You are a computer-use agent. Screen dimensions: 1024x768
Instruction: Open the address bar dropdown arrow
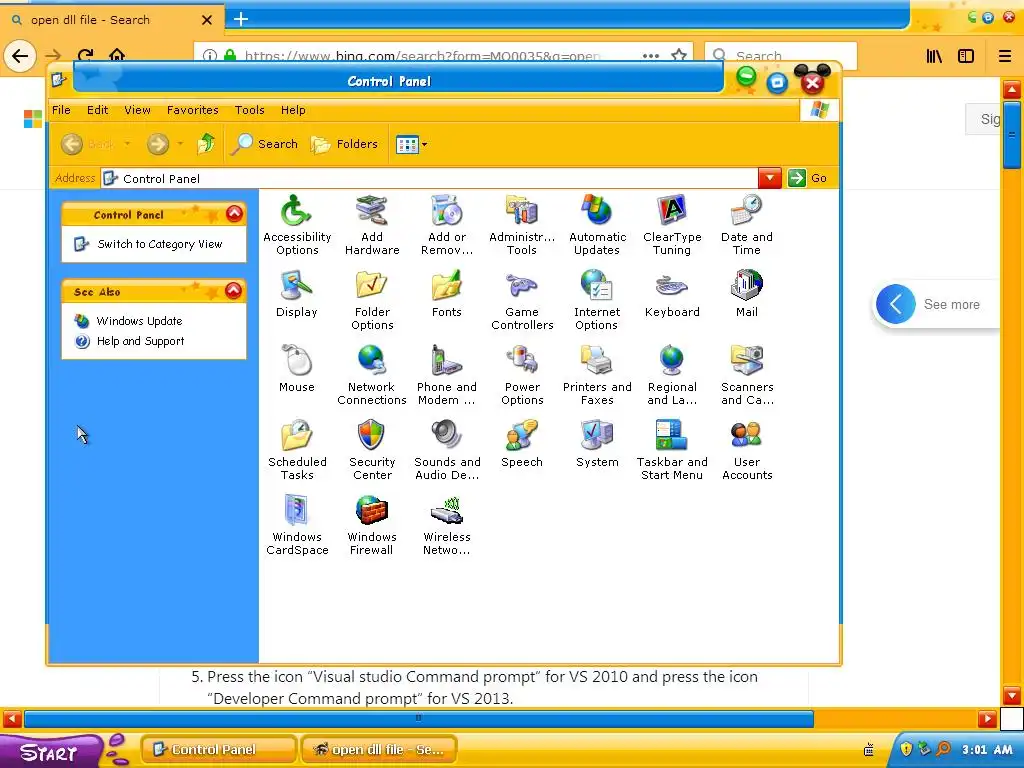(770, 178)
